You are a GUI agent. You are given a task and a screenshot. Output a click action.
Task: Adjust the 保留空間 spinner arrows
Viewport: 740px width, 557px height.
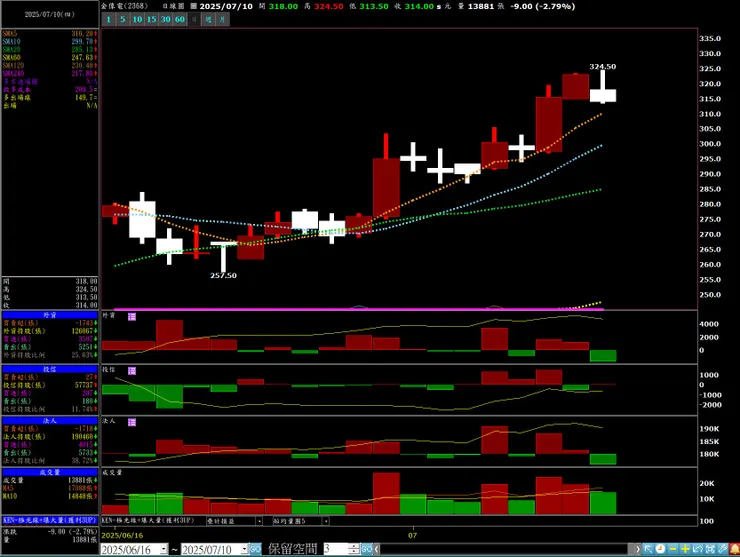pos(354,549)
